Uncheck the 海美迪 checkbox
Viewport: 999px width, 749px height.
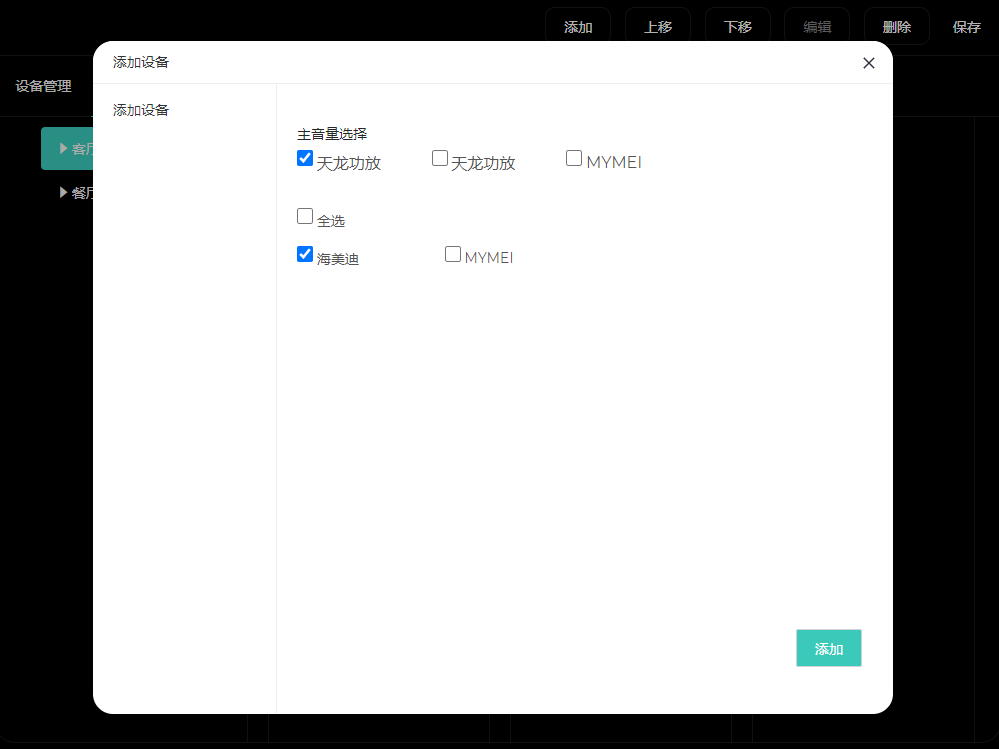pyautogui.click(x=305, y=254)
